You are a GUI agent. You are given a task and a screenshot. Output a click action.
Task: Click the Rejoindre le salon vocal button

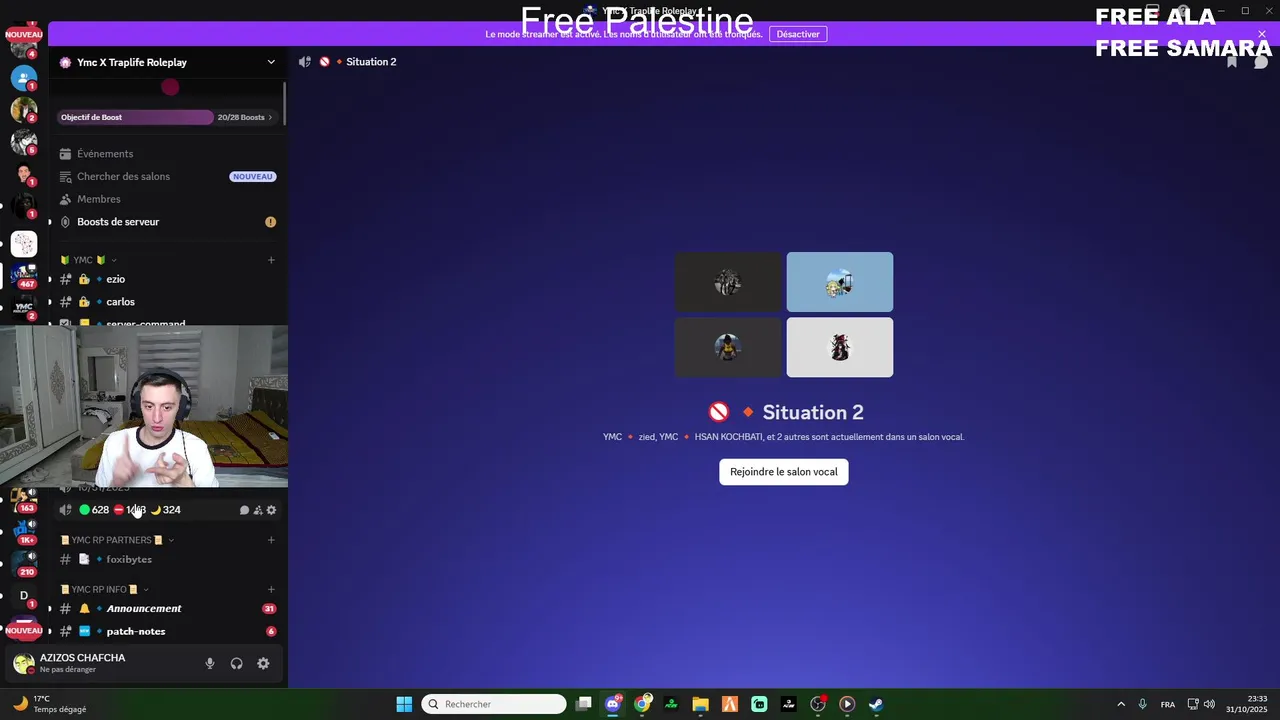coord(784,472)
